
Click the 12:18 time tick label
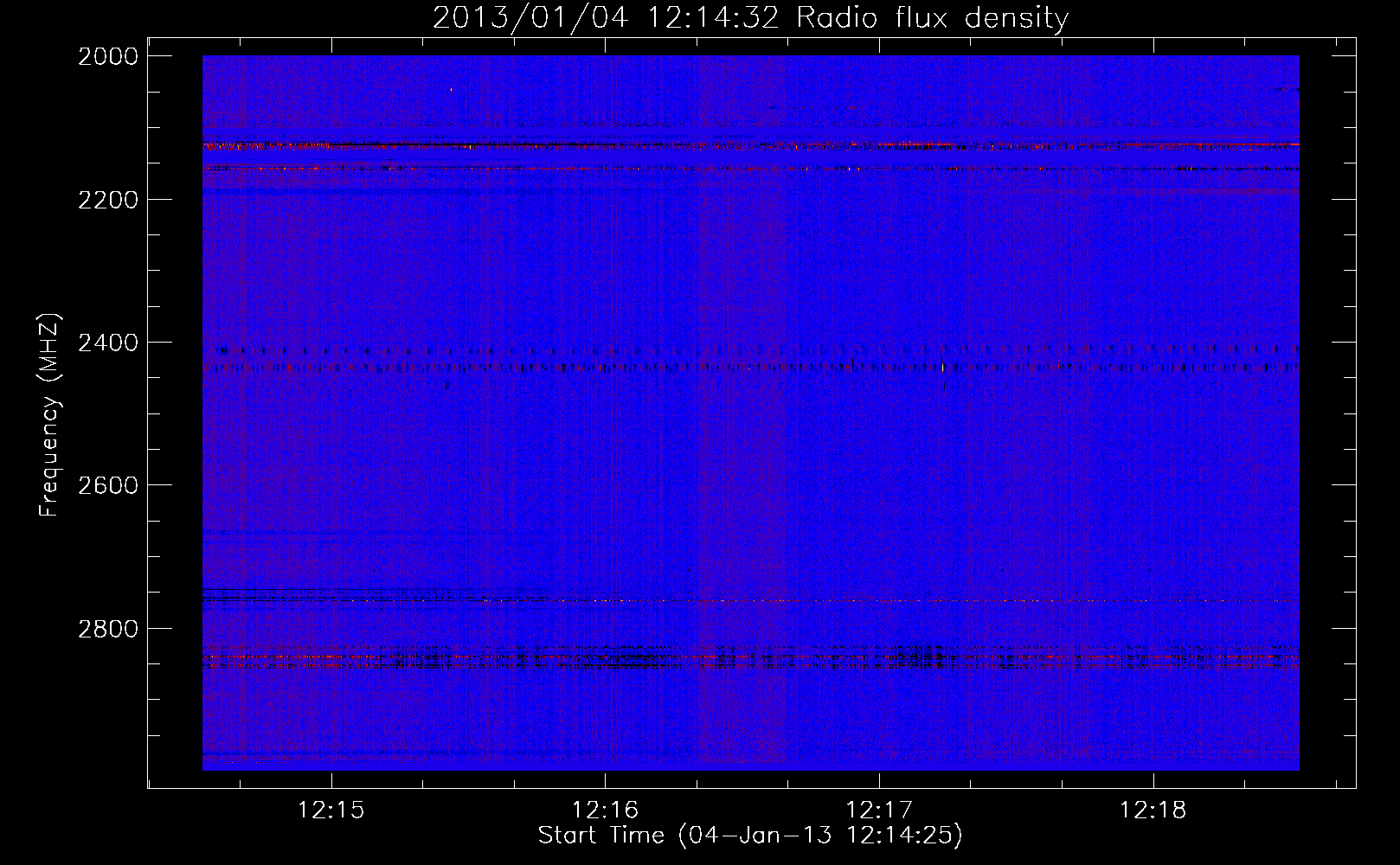1153,811
